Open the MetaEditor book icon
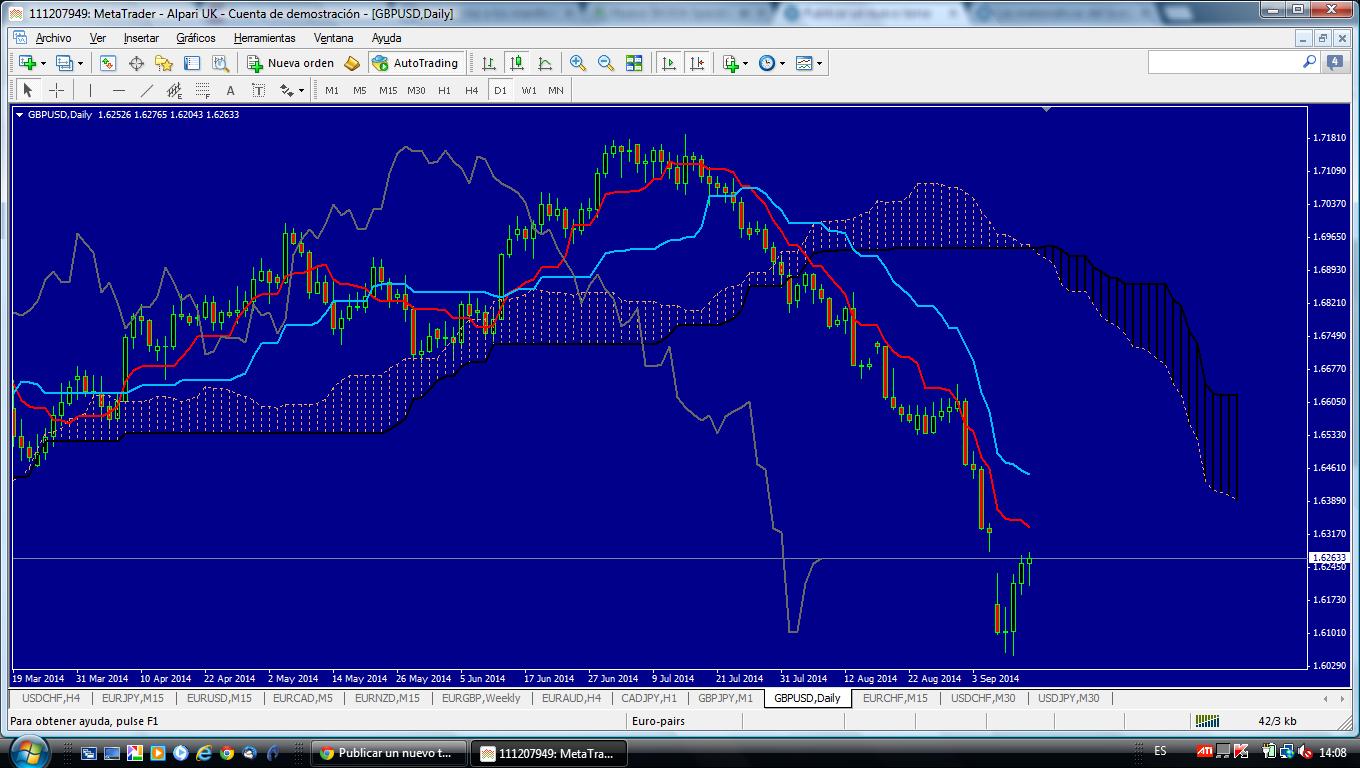 351,63
